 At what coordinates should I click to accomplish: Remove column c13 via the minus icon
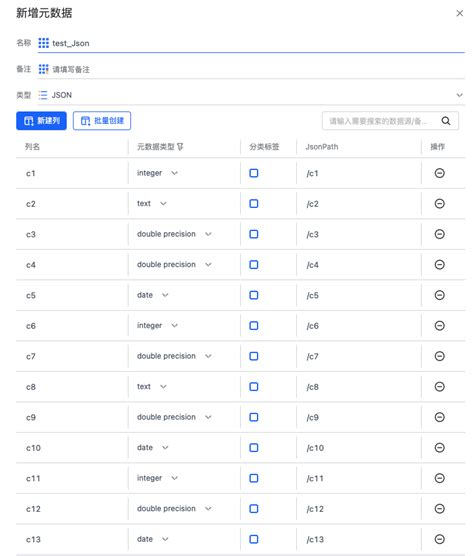coord(439,539)
